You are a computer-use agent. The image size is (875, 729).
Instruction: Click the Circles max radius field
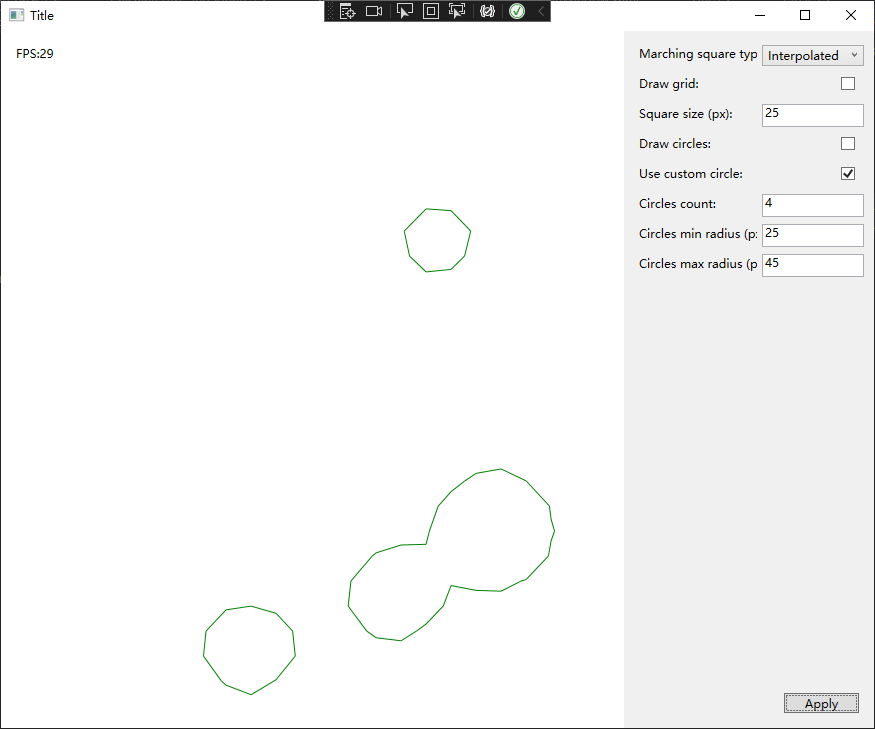(x=812, y=265)
